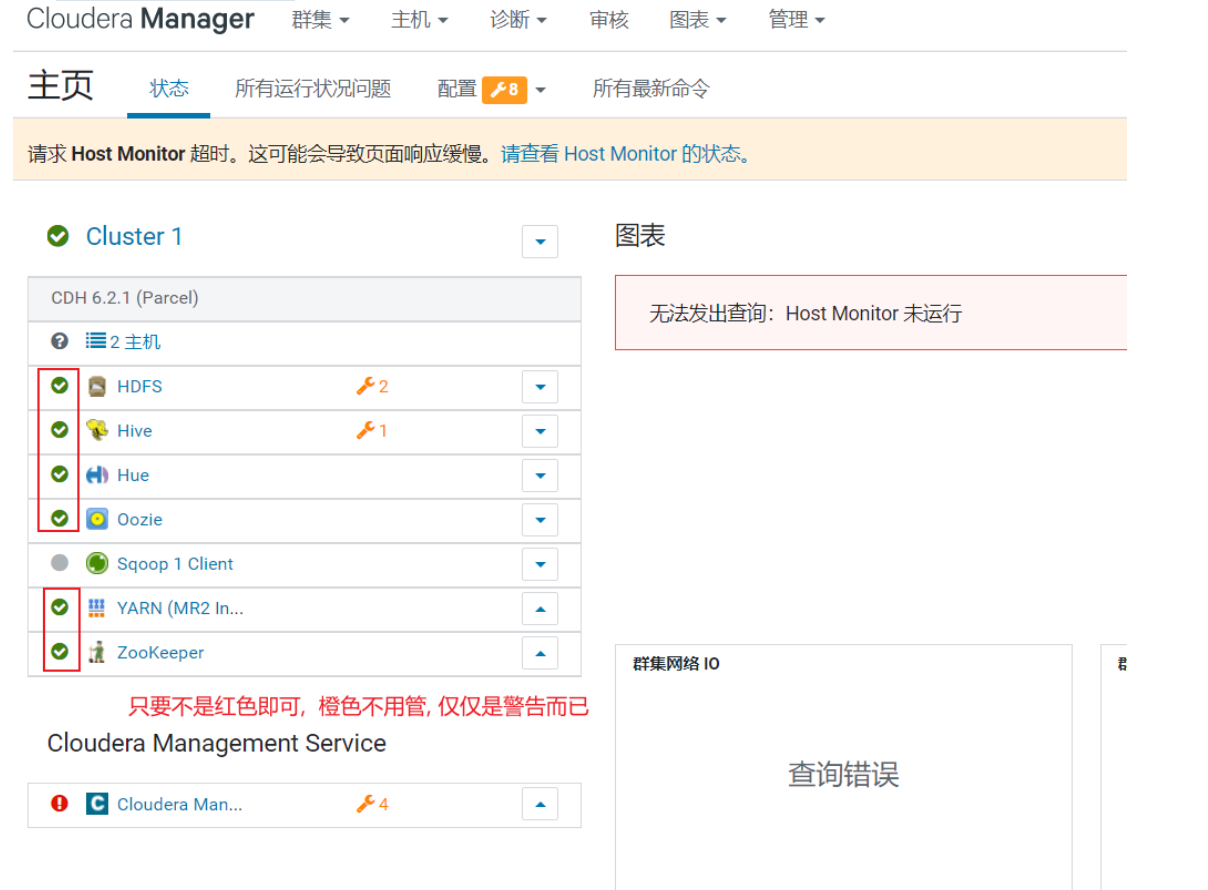Image resolution: width=1208 pixels, height=890 pixels.
Task: Click the red error icon for Cloudera Management Service
Action: (x=60, y=803)
